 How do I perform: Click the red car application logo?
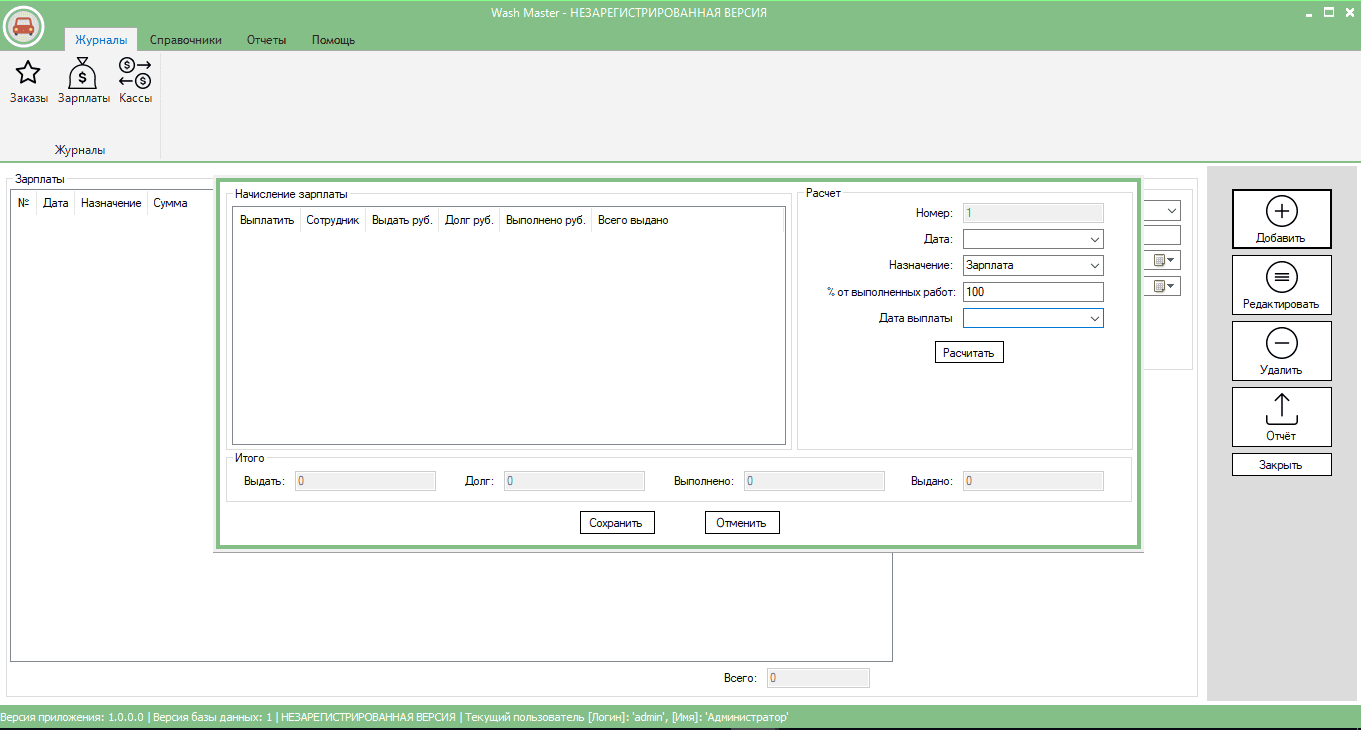pos(23,26)
